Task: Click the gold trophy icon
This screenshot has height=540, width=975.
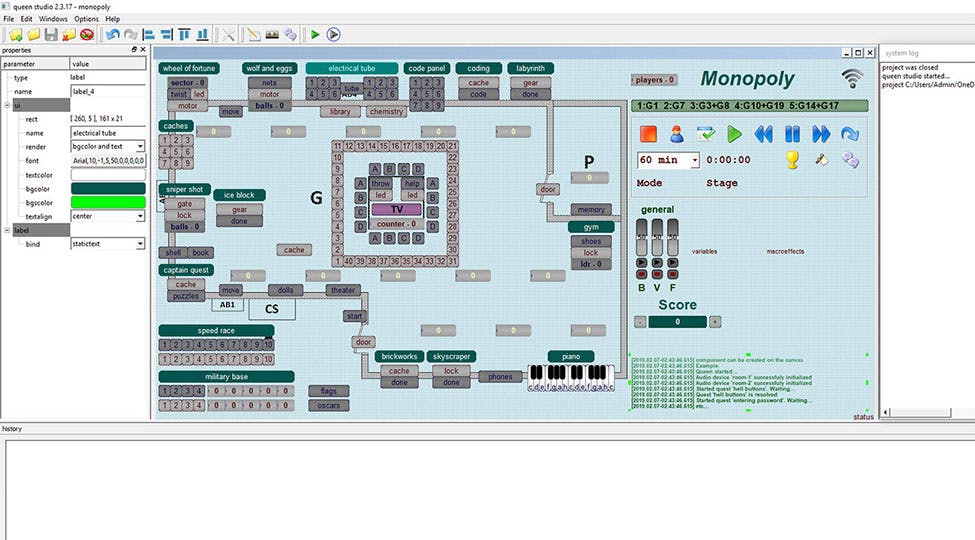Action: (792, 159)
